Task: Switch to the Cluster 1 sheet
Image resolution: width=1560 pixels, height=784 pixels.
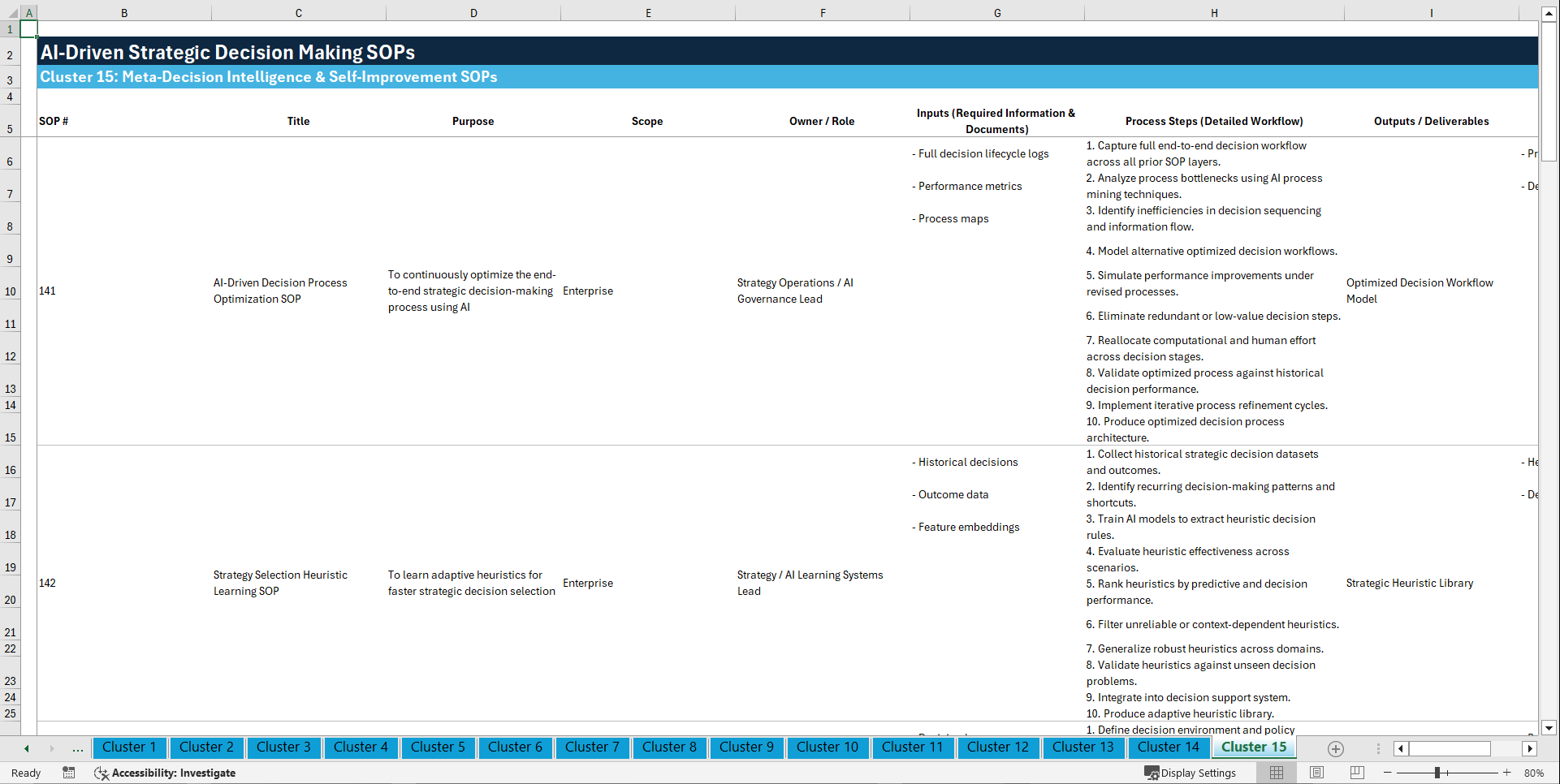Action: pyautogui.click(x=129, y=747)
